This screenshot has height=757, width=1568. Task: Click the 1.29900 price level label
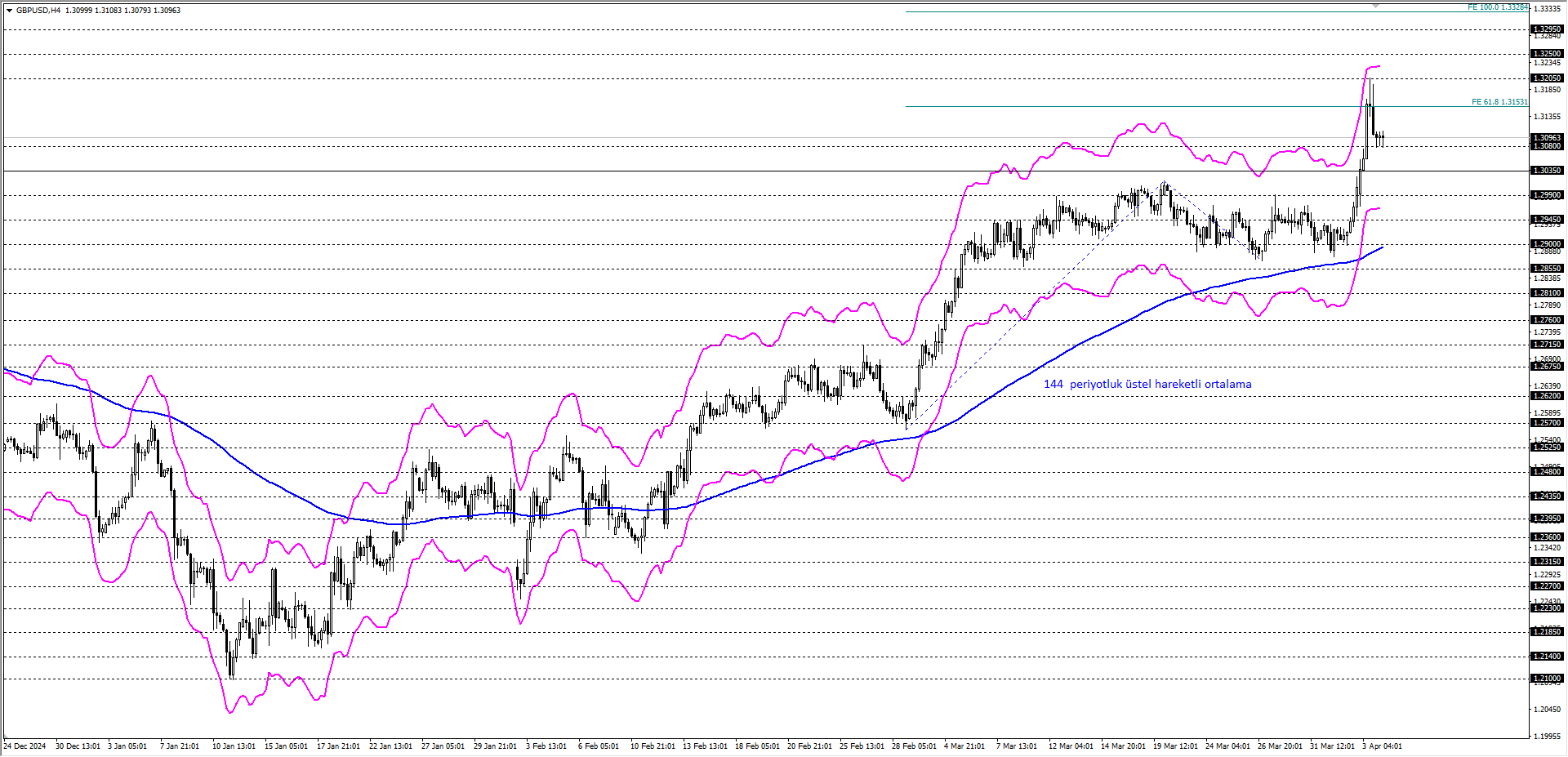point(1547,195)
